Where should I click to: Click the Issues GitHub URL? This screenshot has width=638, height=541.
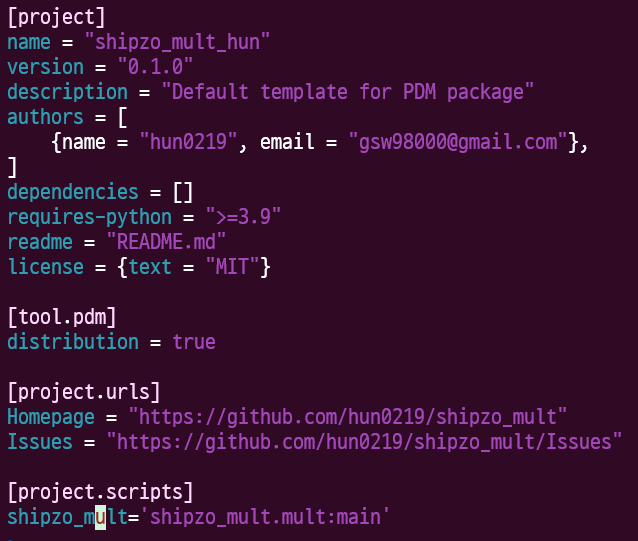click(x=364, y=442)
